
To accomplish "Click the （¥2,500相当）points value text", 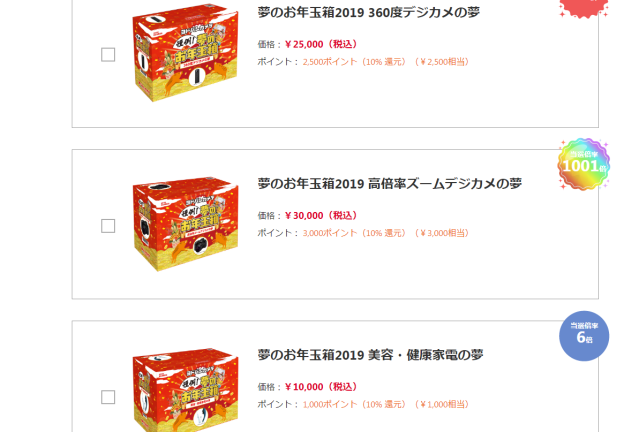I will coord(442,62).
